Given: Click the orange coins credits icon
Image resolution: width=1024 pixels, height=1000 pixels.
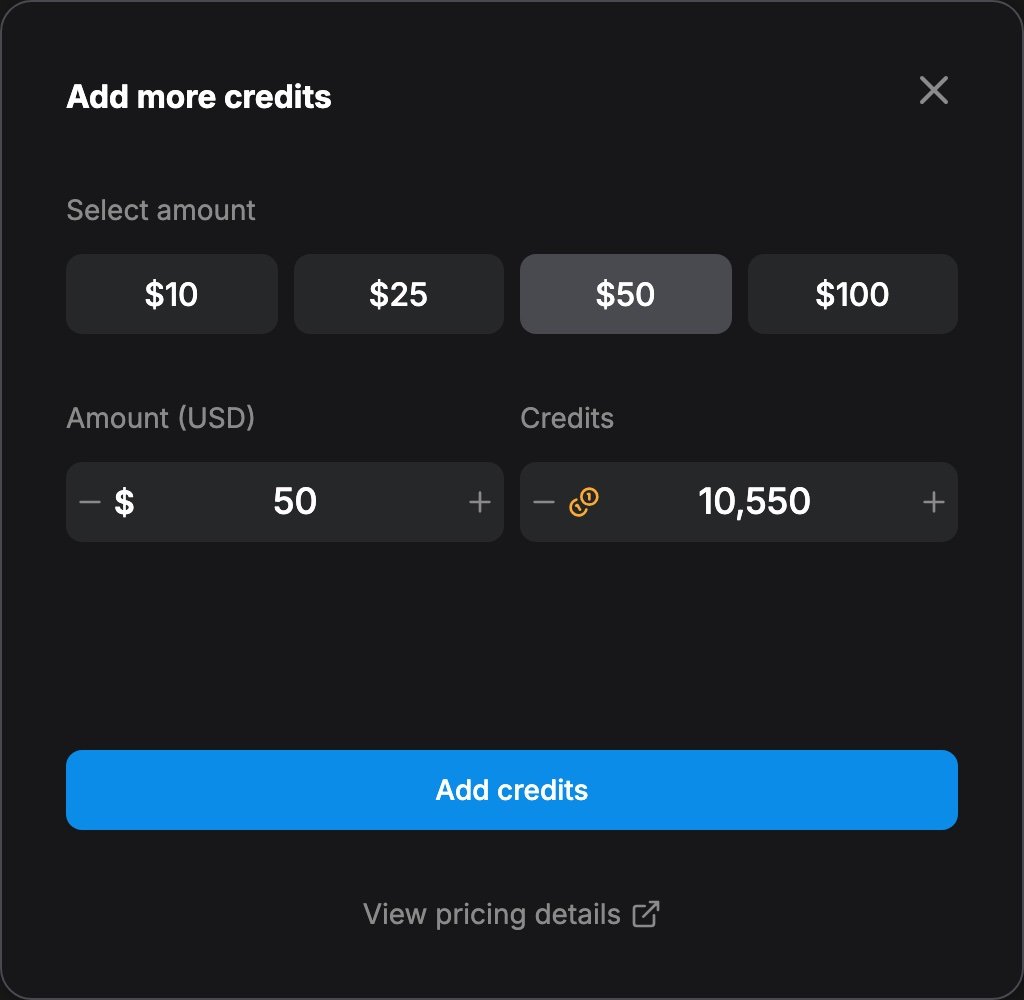Looking at the screenshot, I should 583,502.
